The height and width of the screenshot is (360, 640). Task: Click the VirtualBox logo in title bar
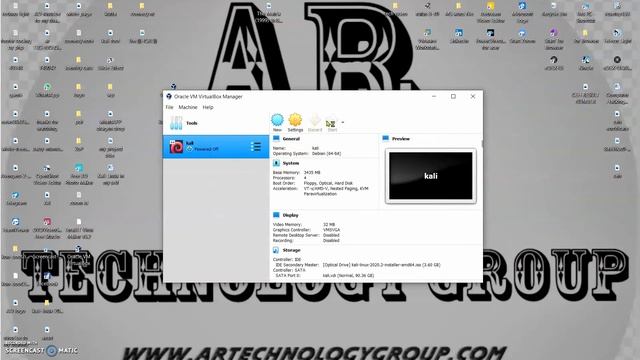(x=169, y=96)
